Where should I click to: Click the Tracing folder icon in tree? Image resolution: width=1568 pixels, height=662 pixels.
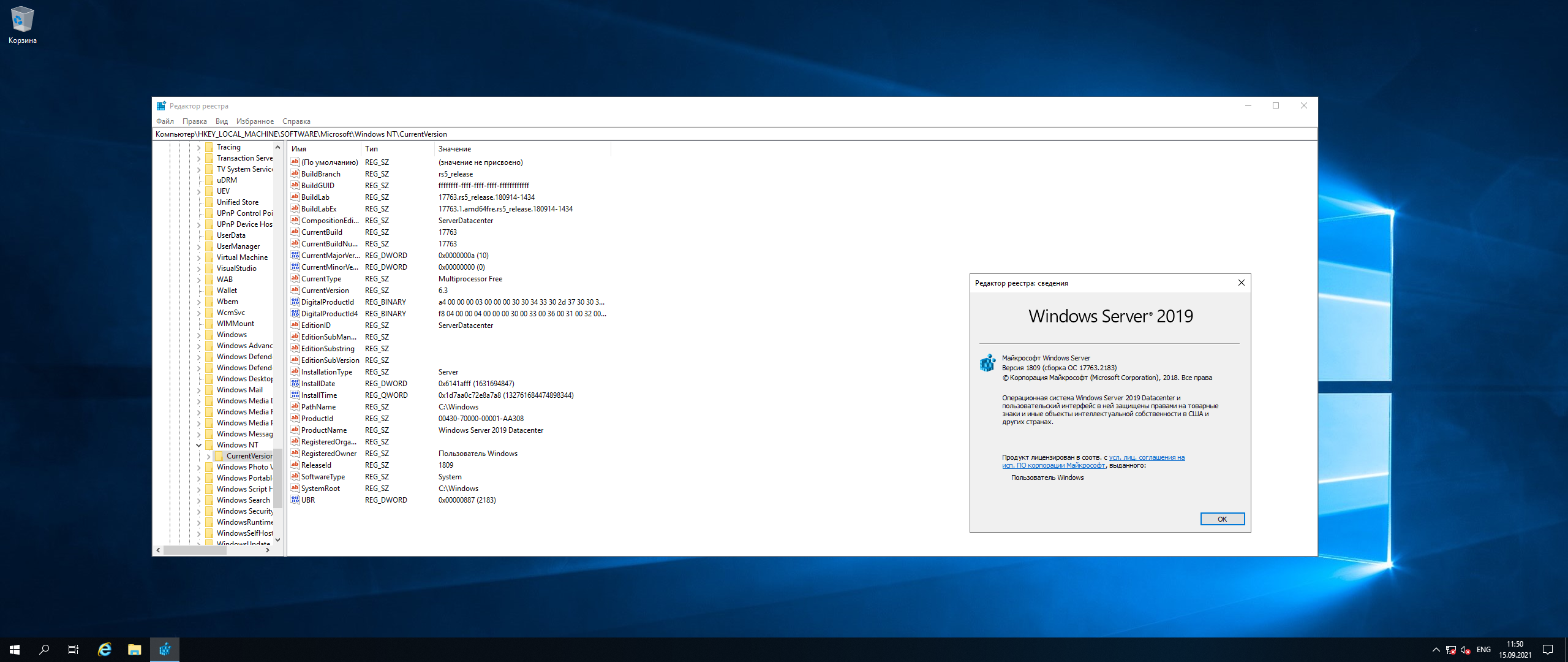tap(209, 147)
